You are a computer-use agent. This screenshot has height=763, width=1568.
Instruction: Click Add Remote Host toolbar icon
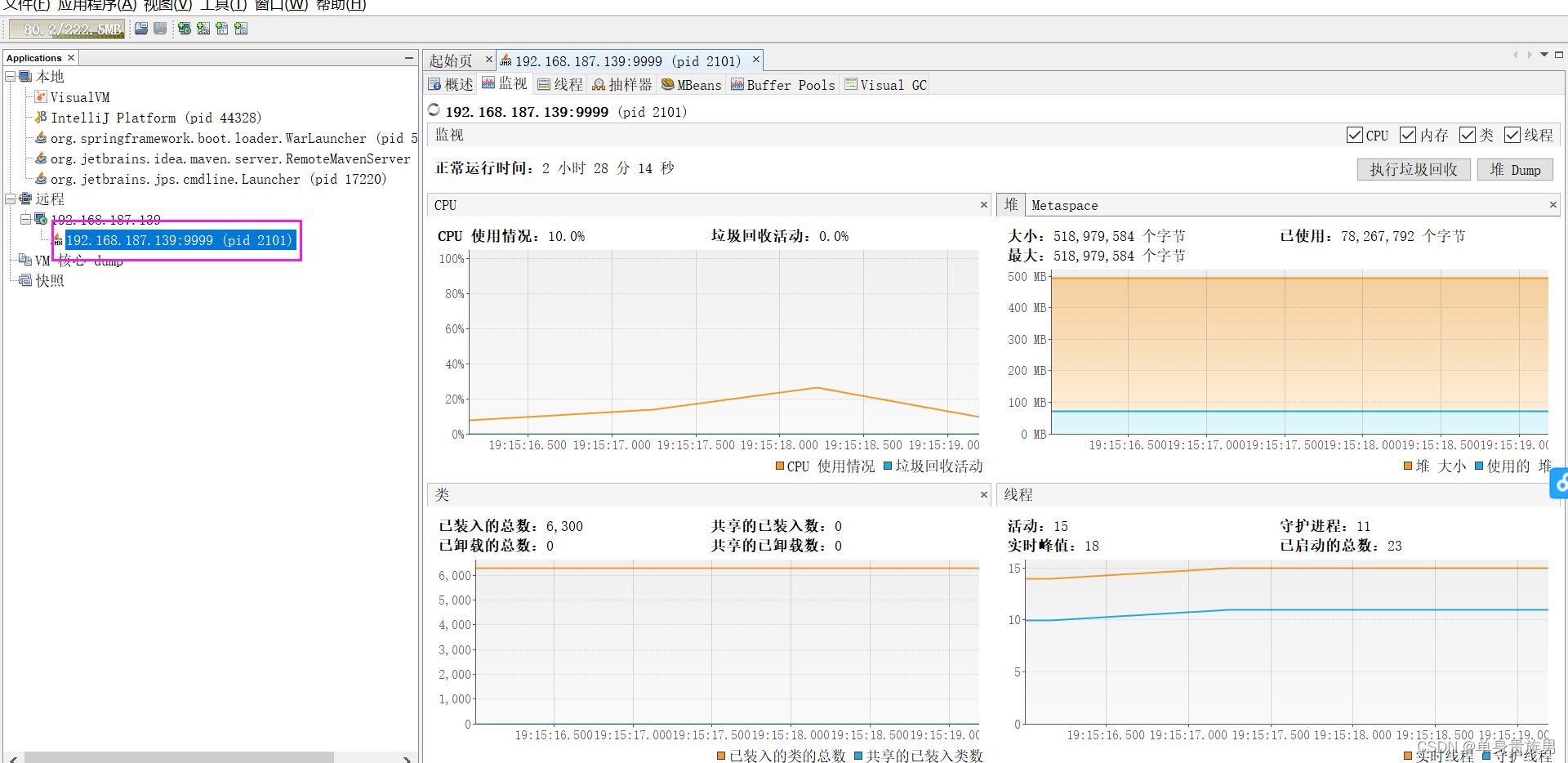(x=185, y=29)
